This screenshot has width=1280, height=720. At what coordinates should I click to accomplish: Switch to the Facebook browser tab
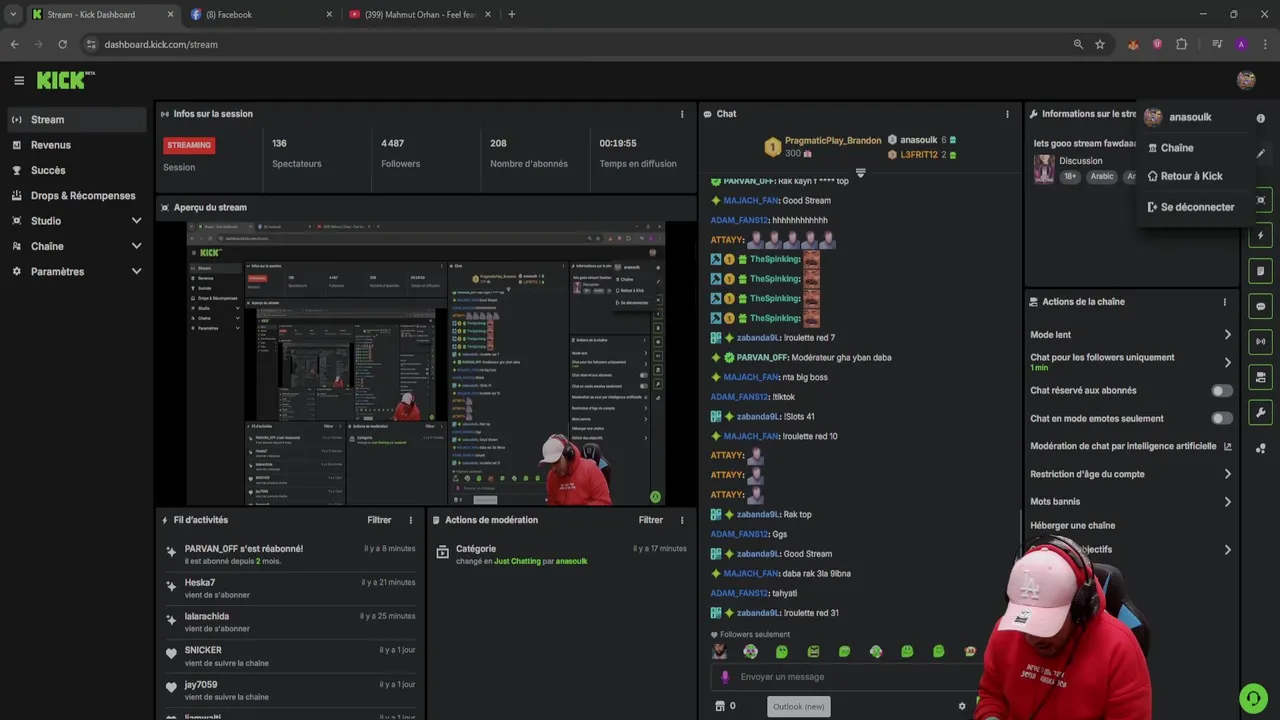(x=262, y=14)
